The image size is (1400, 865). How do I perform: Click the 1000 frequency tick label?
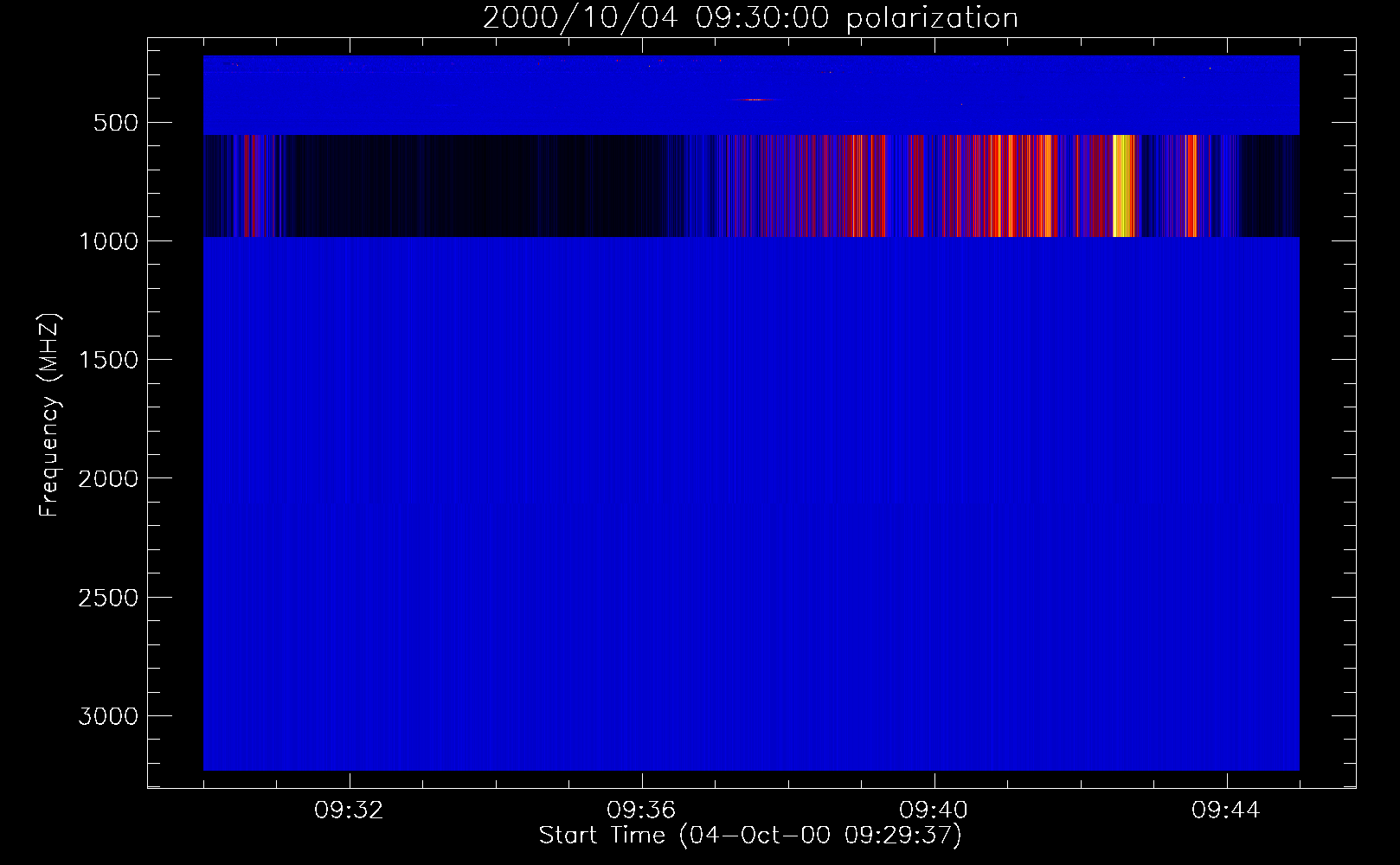(x=108, y=241)
